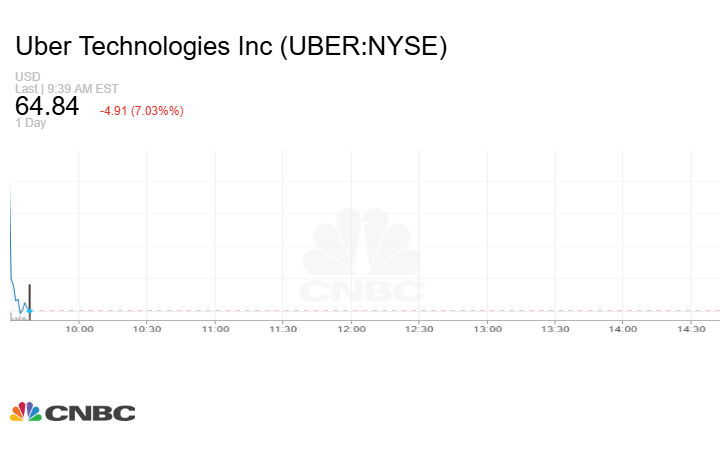Click the 13:00 time axis label
Viewport: 720px width, 450px height.
[x=487, y=328]
